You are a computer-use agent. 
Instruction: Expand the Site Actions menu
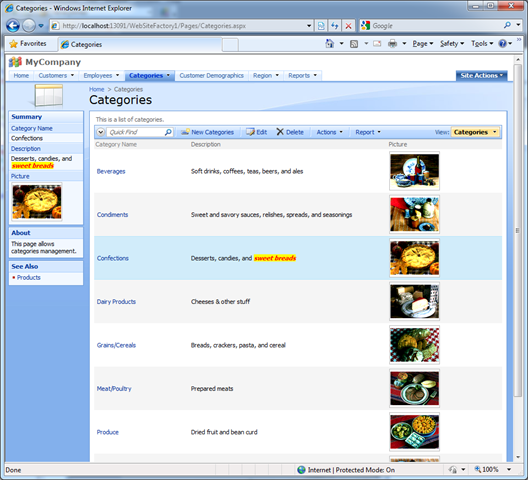(x=482, y=75)
